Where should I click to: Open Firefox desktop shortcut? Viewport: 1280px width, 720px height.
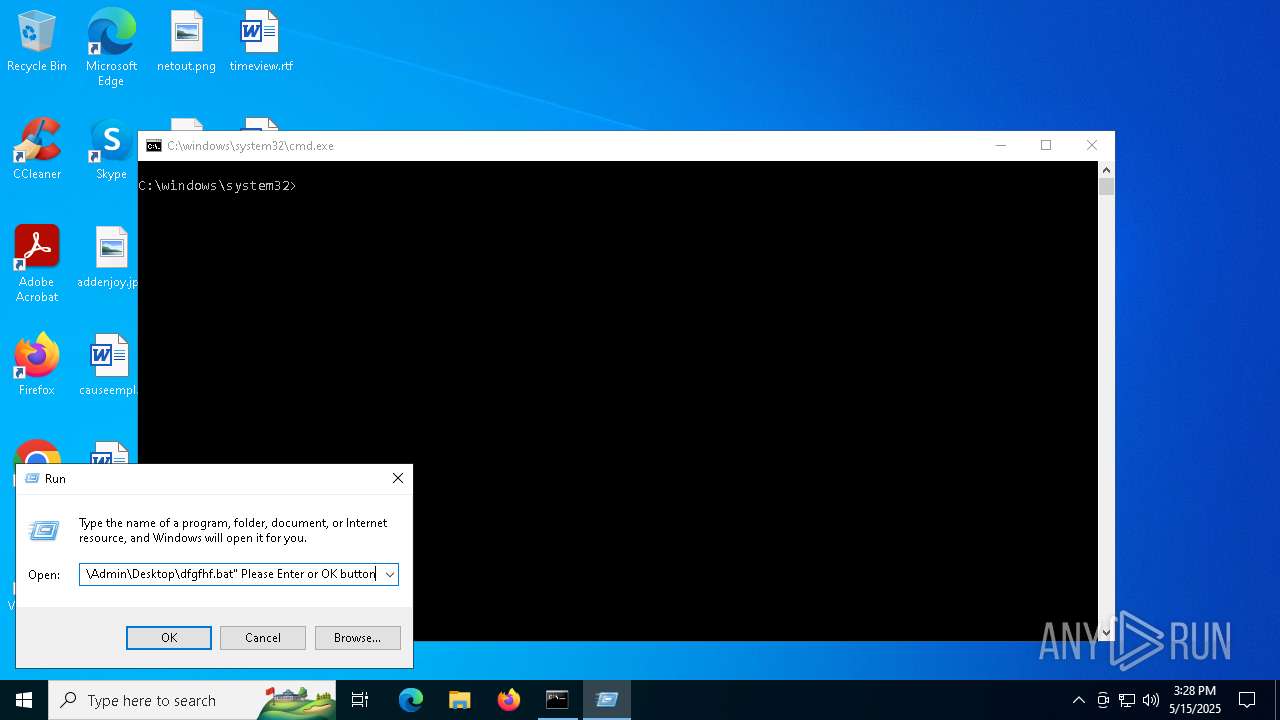tap(37, 365)
